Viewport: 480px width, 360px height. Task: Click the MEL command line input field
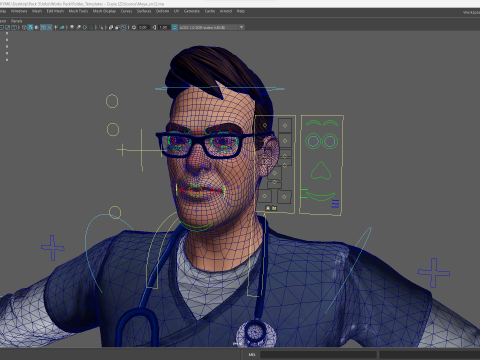(318, 354)
